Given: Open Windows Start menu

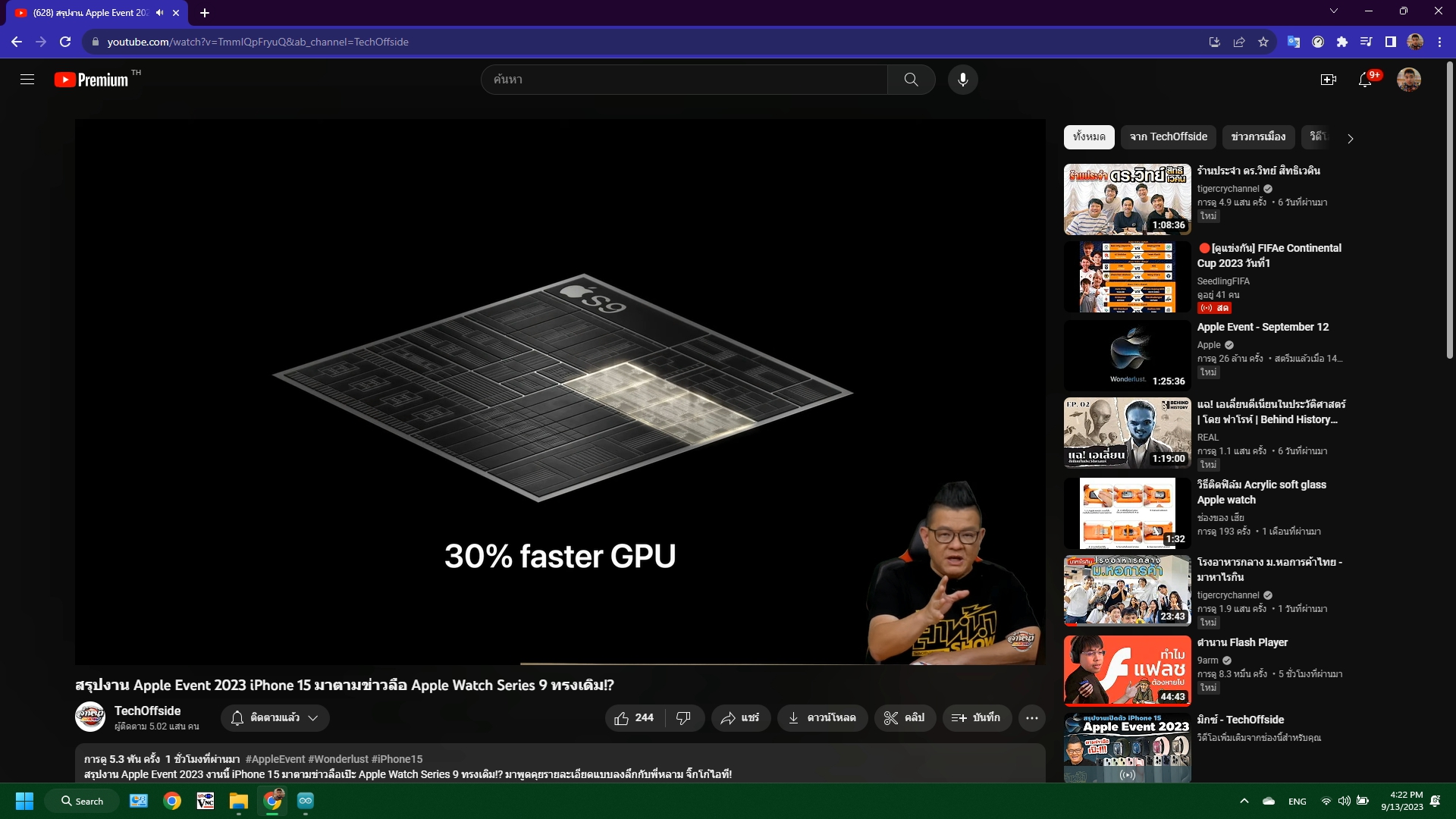Looking at the screenshot, I should (x=24, y=801).
